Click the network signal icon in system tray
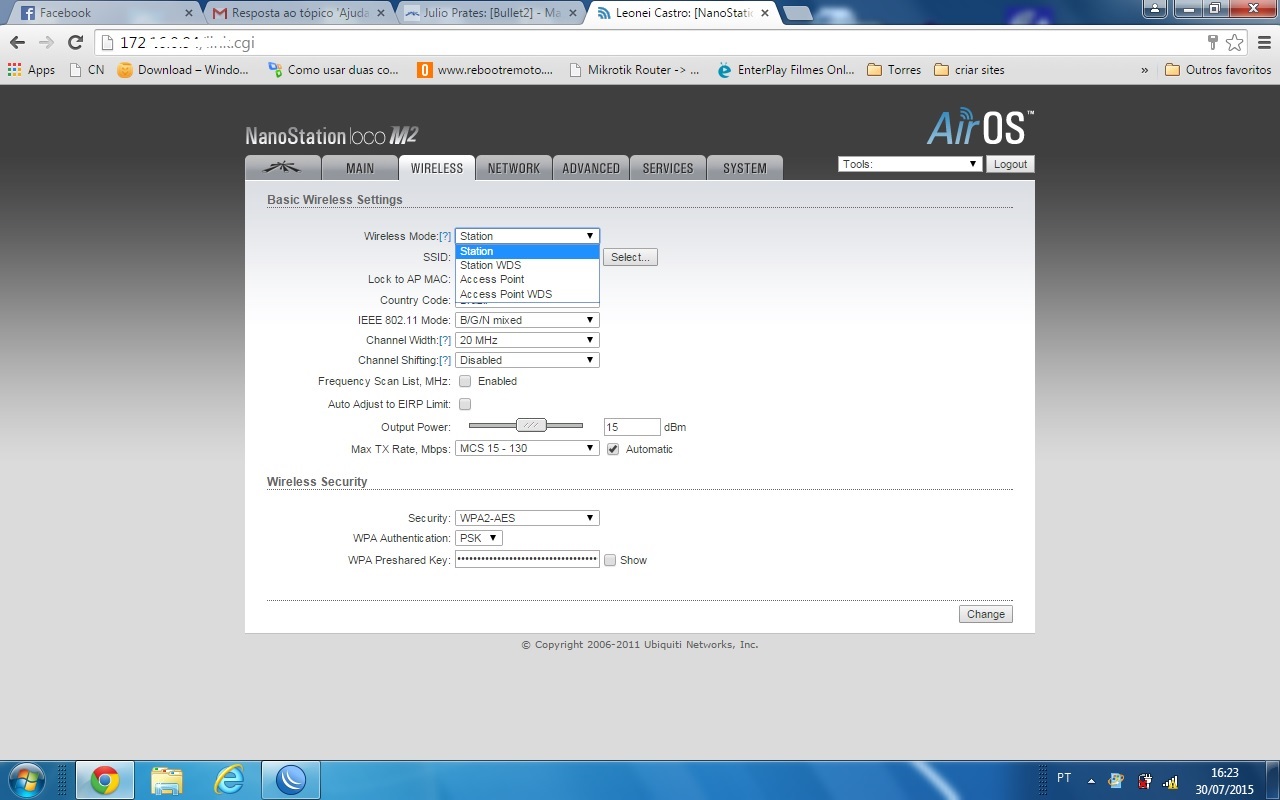The height and width of the screenshot is (800, 1280). click(1171, 781)
